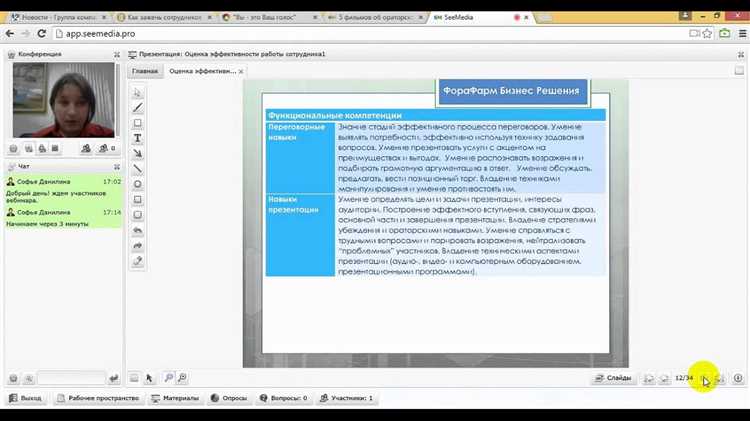Click the zoom in magnifier below slide
750x421 pixels.
pos(168,378)
